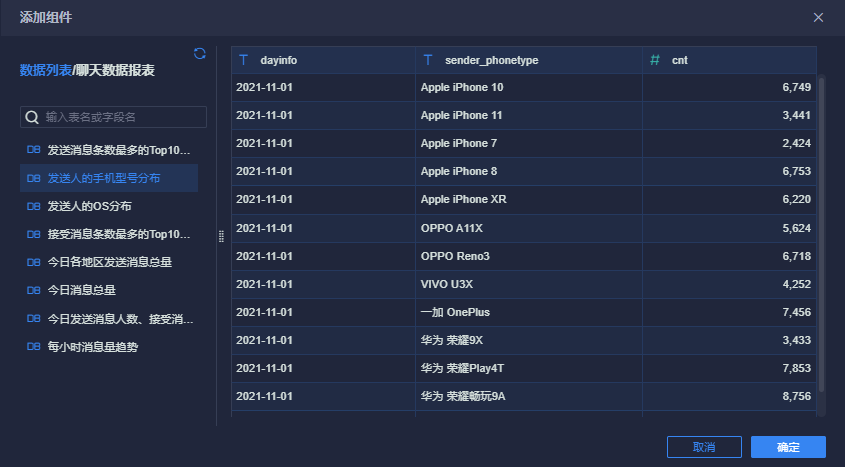Click the dayinfo column header
Viewport: 845px width, 467px height.
(x=323, y=60)
